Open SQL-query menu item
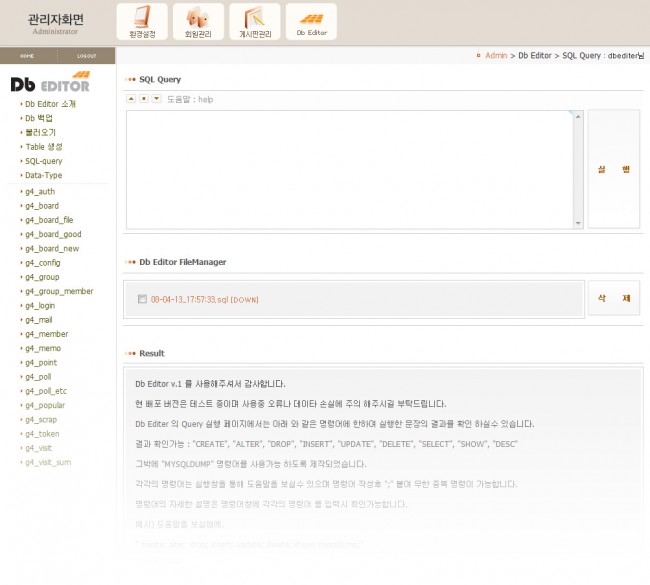 44,161
